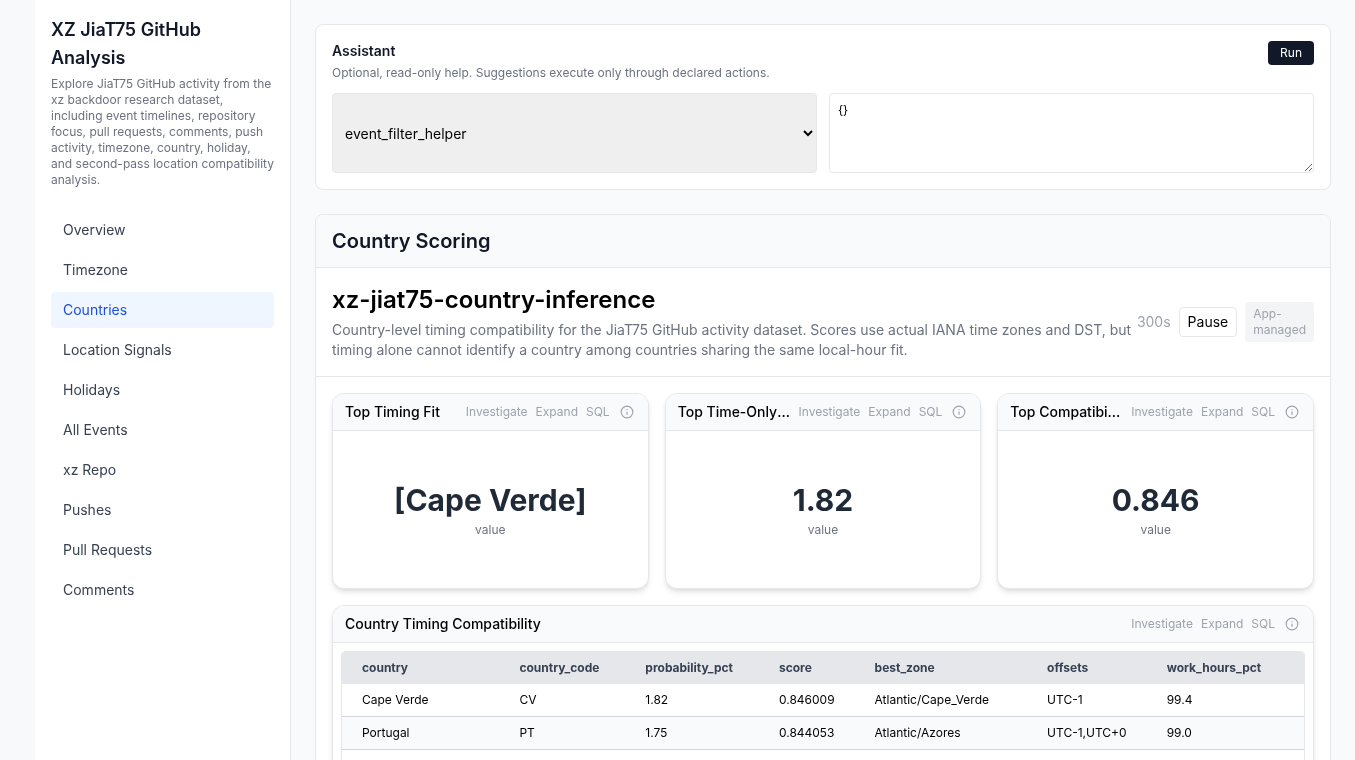
Task: Click the 0.844053 score cell
Action: click(x=806, y=733)
